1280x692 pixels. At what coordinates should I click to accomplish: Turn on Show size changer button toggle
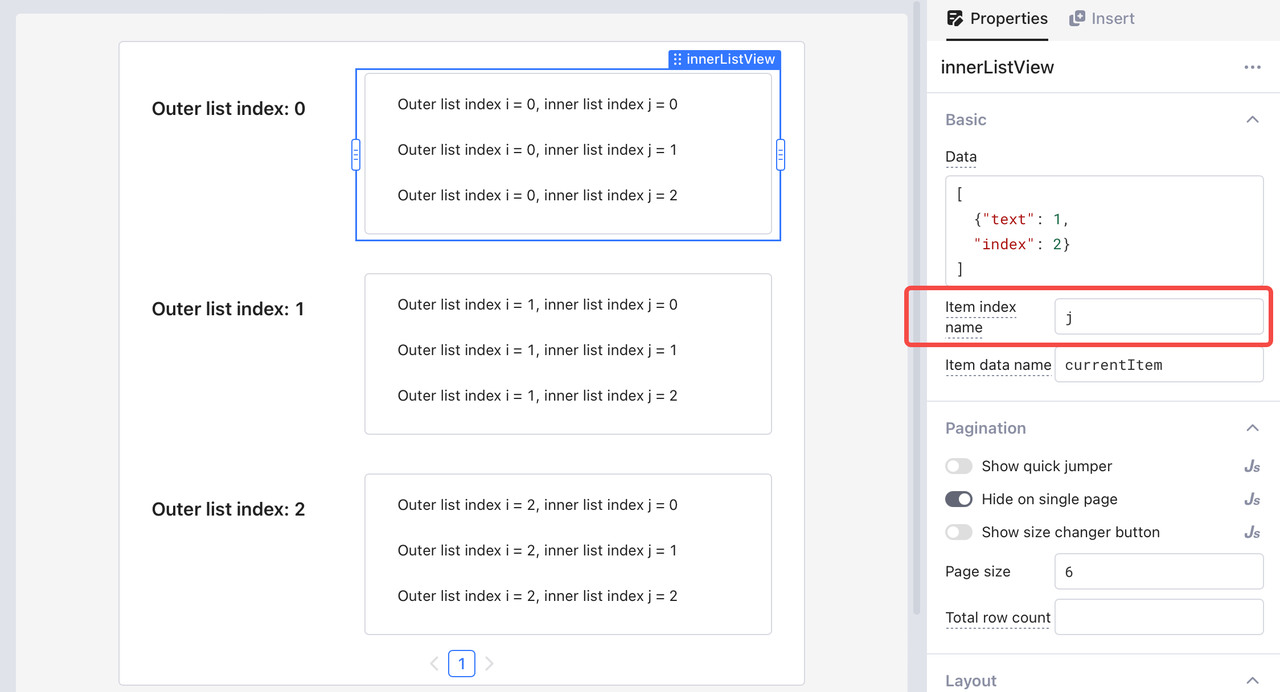click(959, 532)
